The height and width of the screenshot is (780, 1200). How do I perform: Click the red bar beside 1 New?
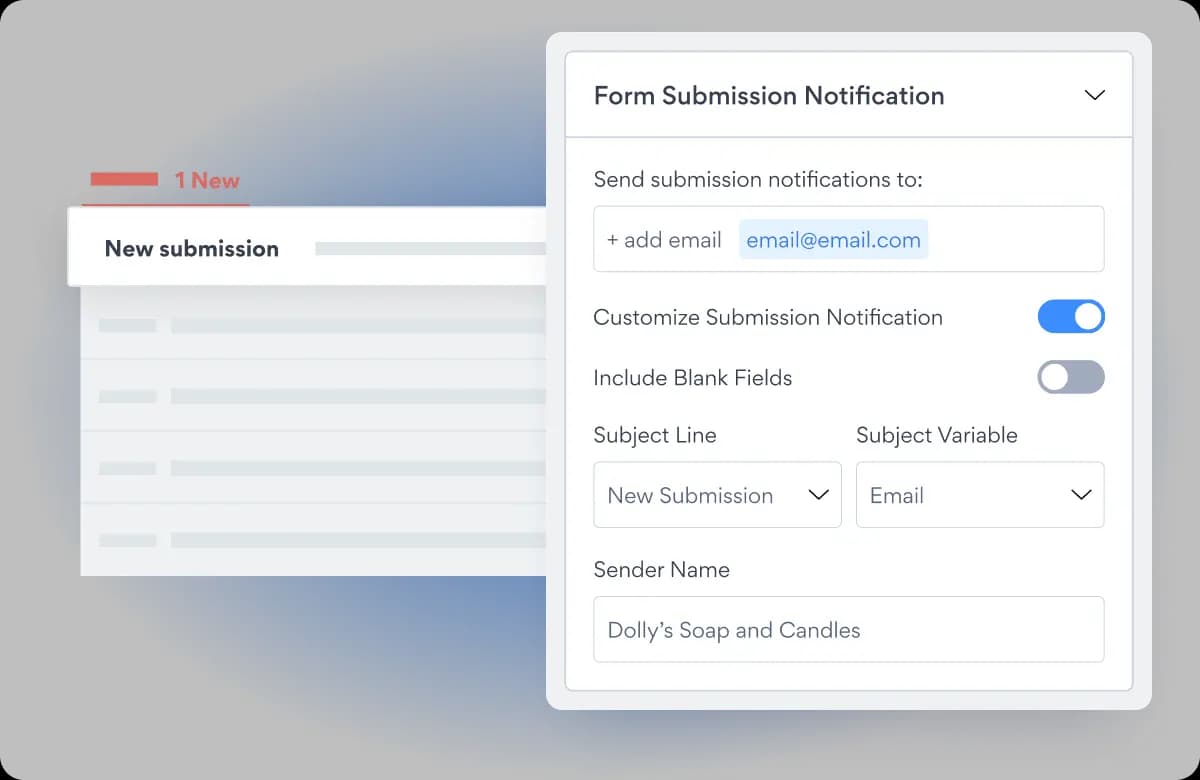124,179
